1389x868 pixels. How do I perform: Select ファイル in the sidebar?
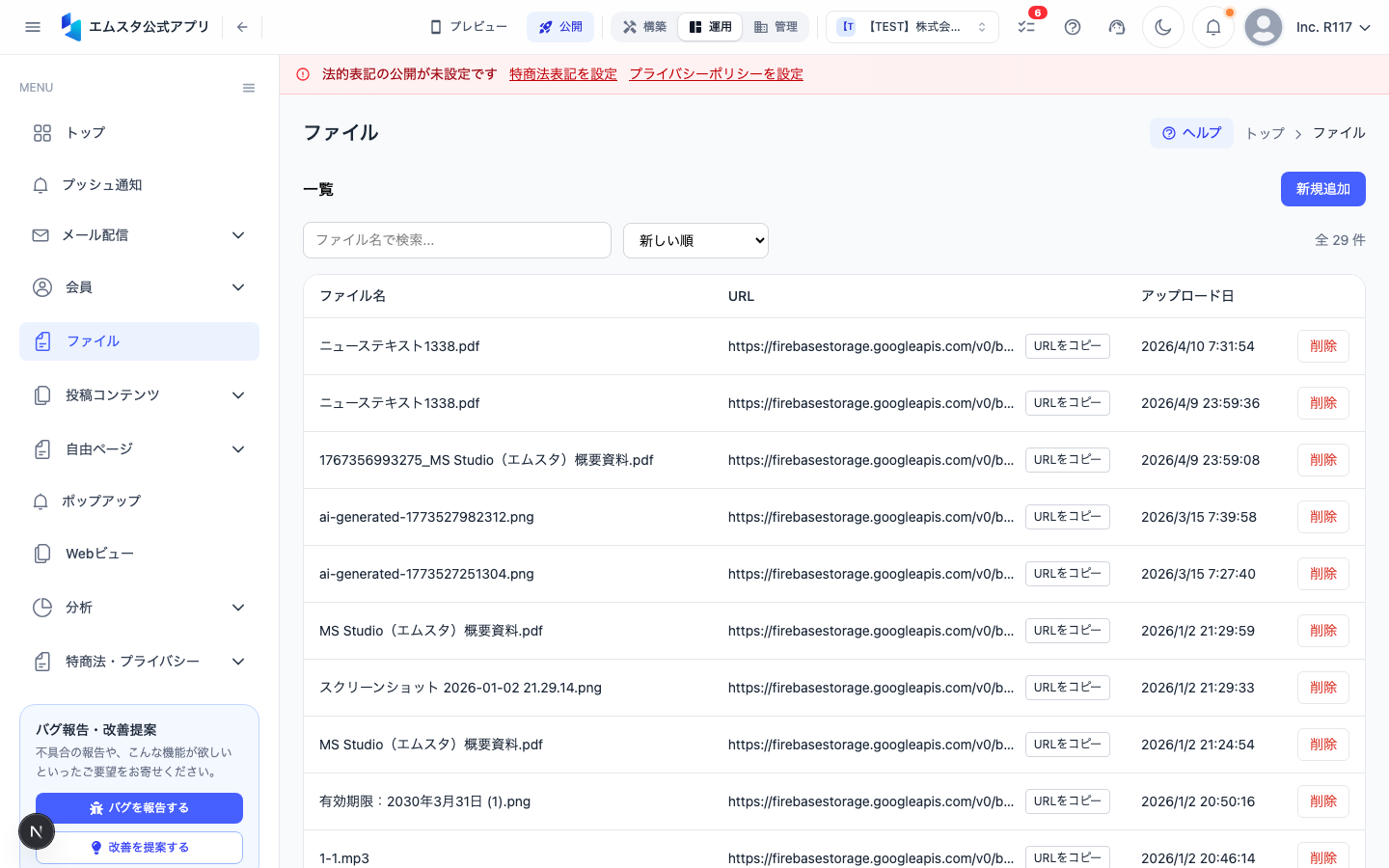coord(140,341)
